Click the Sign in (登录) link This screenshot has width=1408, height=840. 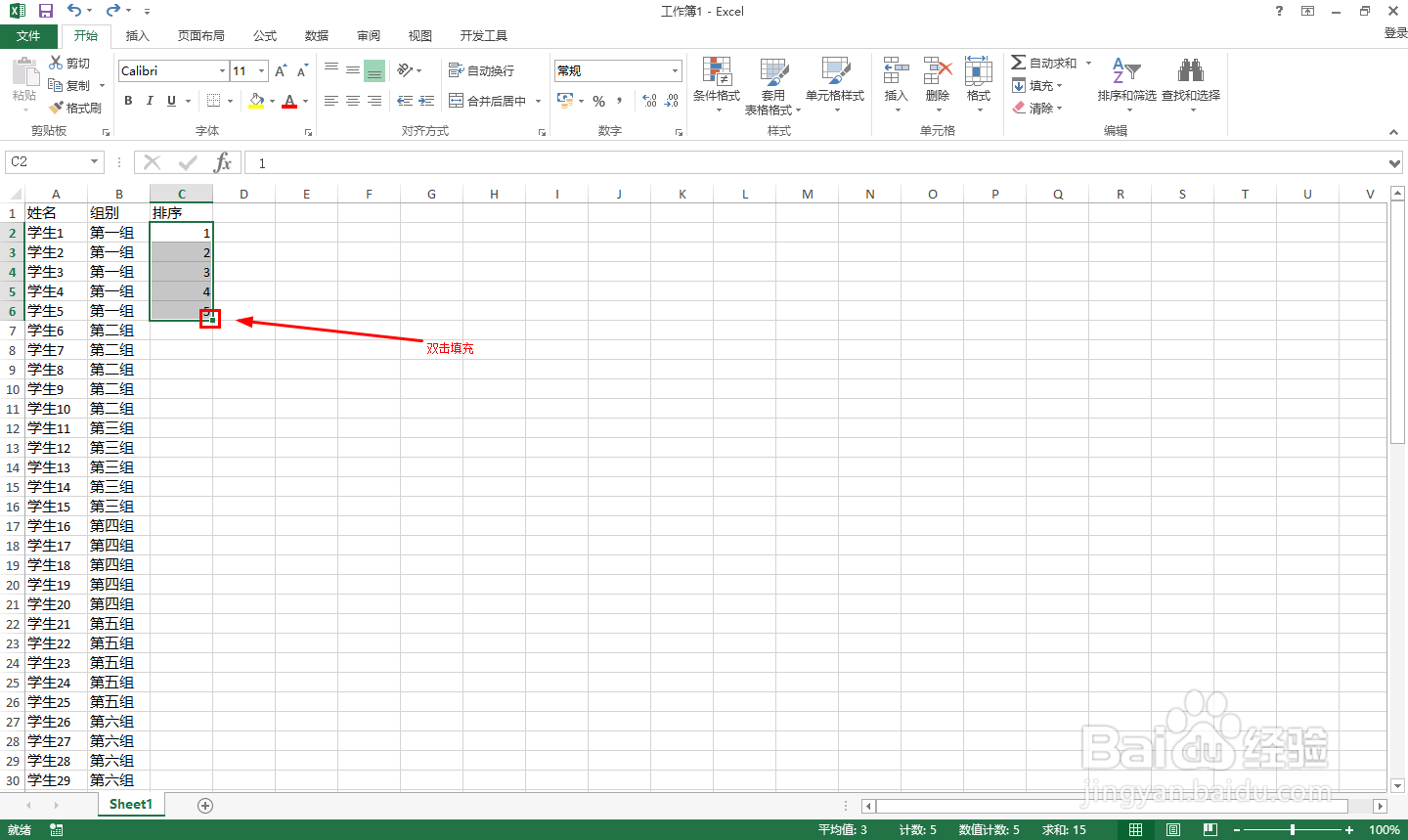pos(1395,33)
